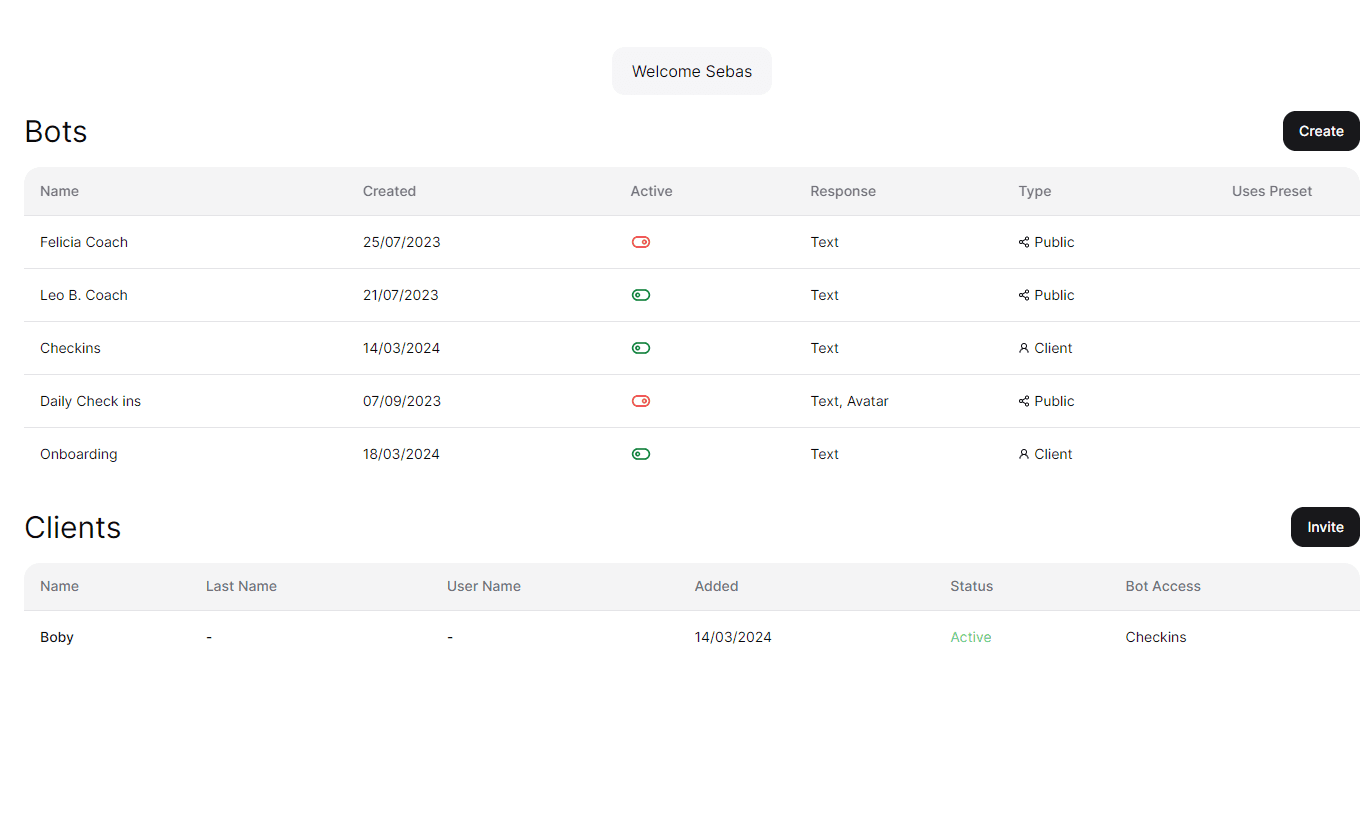Click the Active column header

tap(651, 191)
